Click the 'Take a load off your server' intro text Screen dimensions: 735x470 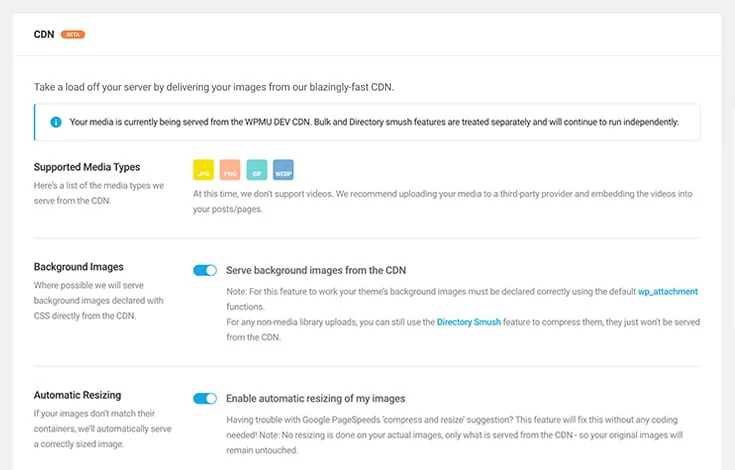214,87
